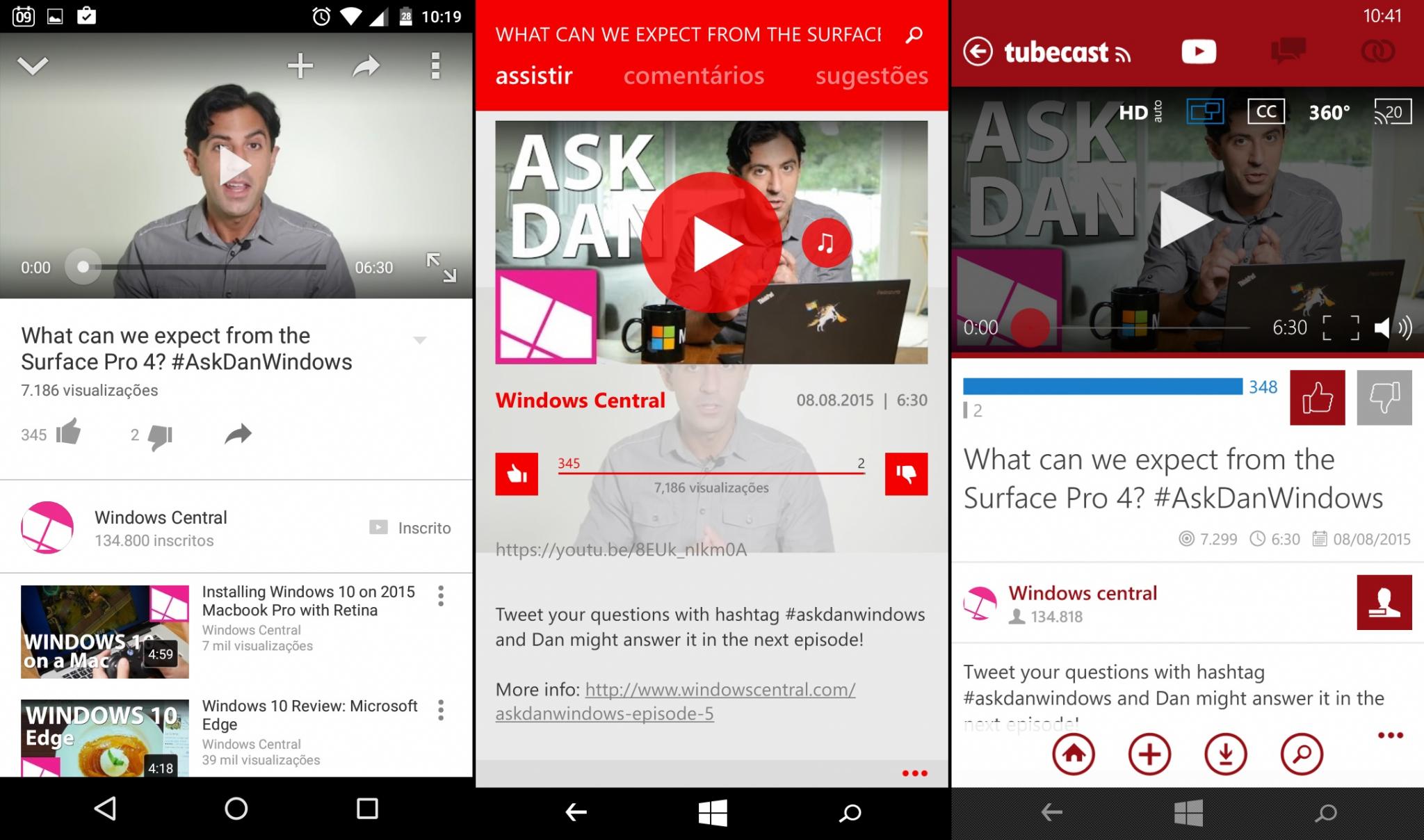Click the seek bar knob in the Android player
Screen dimensions: 1424x840
(x=83, y=267)
